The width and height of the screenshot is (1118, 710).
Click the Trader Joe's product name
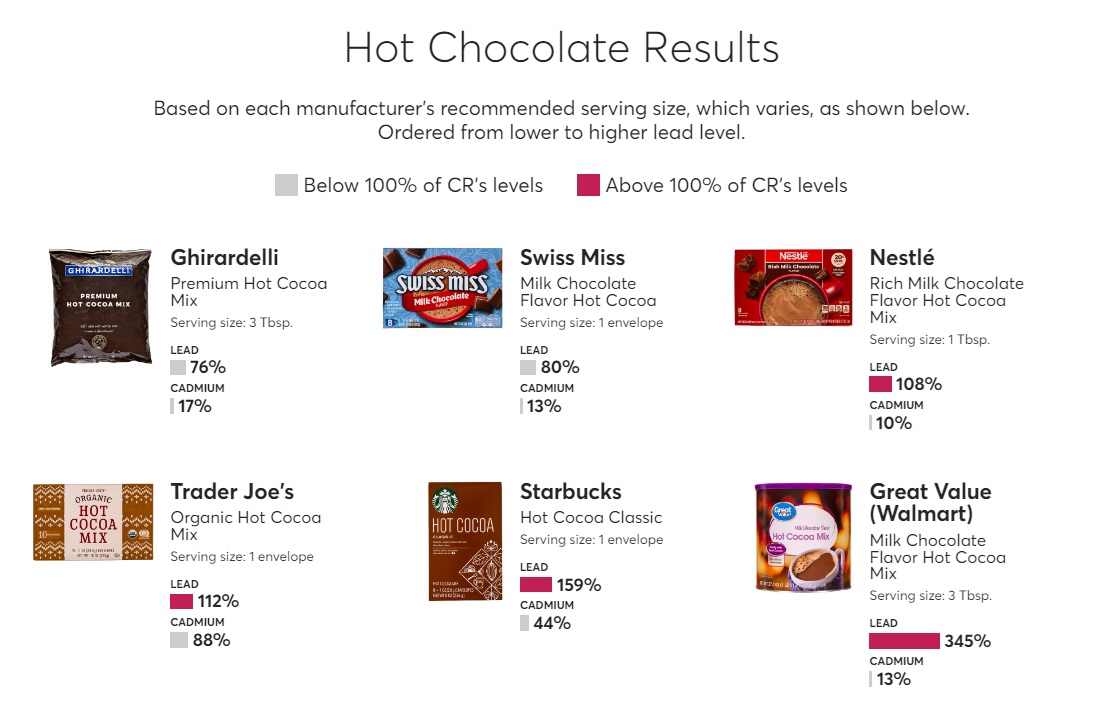(232, 492)
